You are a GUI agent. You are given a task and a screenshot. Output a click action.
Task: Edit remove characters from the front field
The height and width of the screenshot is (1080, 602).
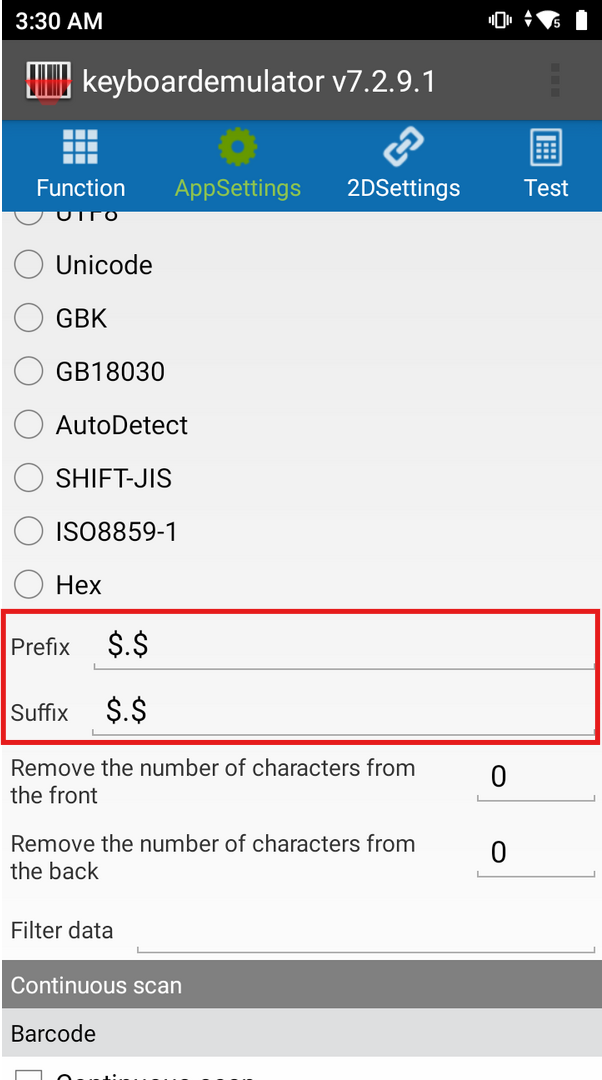tap(536, 777)
